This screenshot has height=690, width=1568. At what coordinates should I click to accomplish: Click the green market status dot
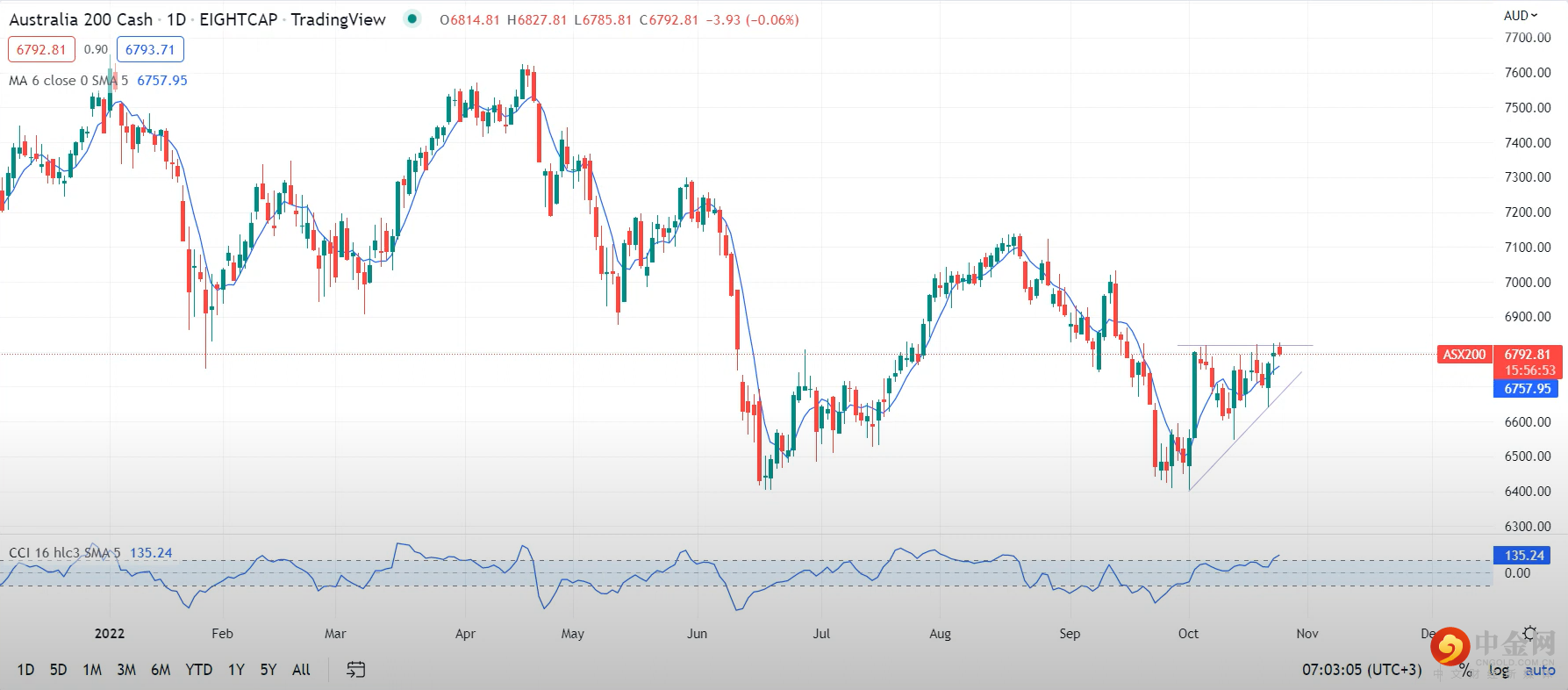(x=412, y=18)
